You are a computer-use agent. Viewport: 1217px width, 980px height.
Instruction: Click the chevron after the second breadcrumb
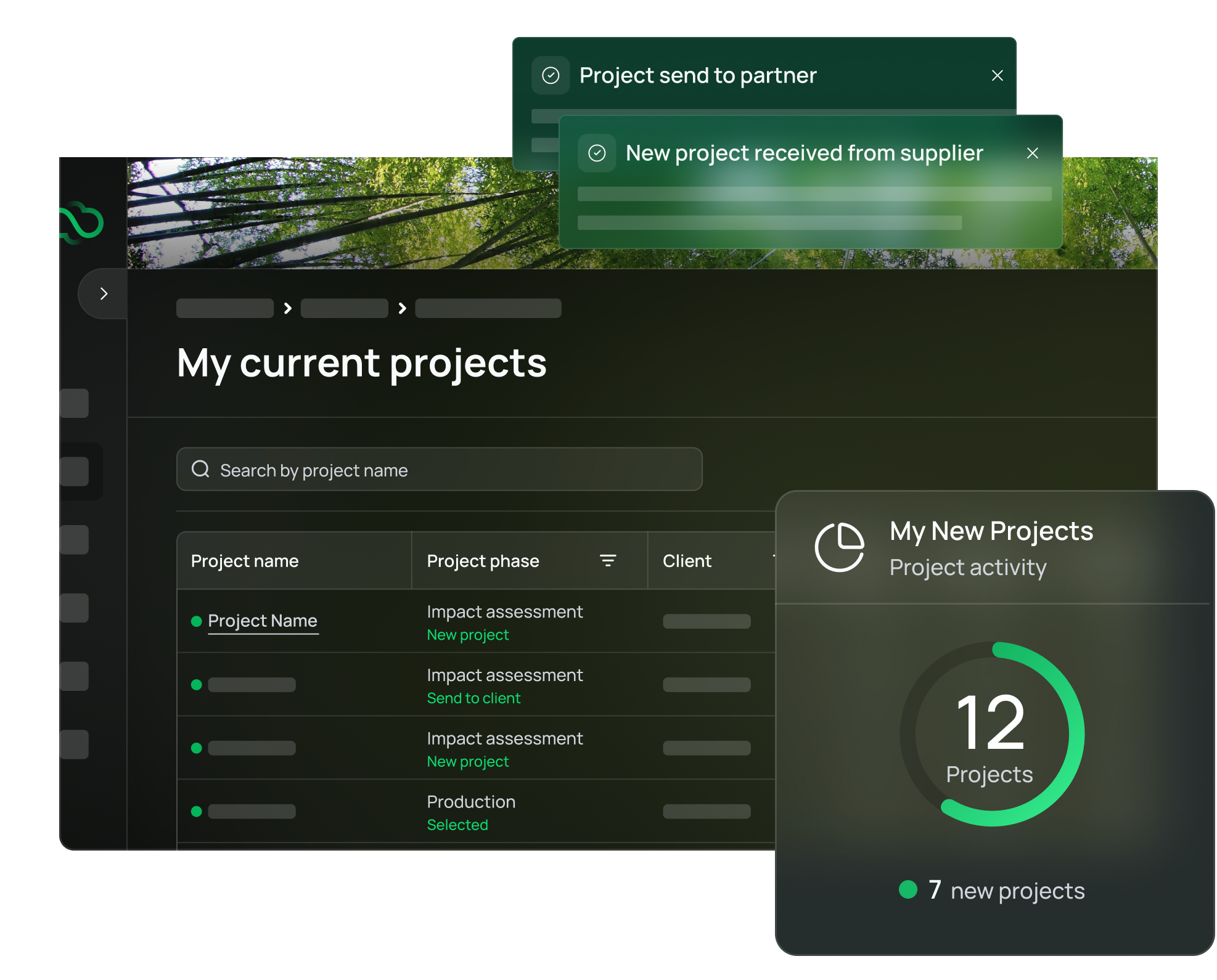tap(402, 308)
